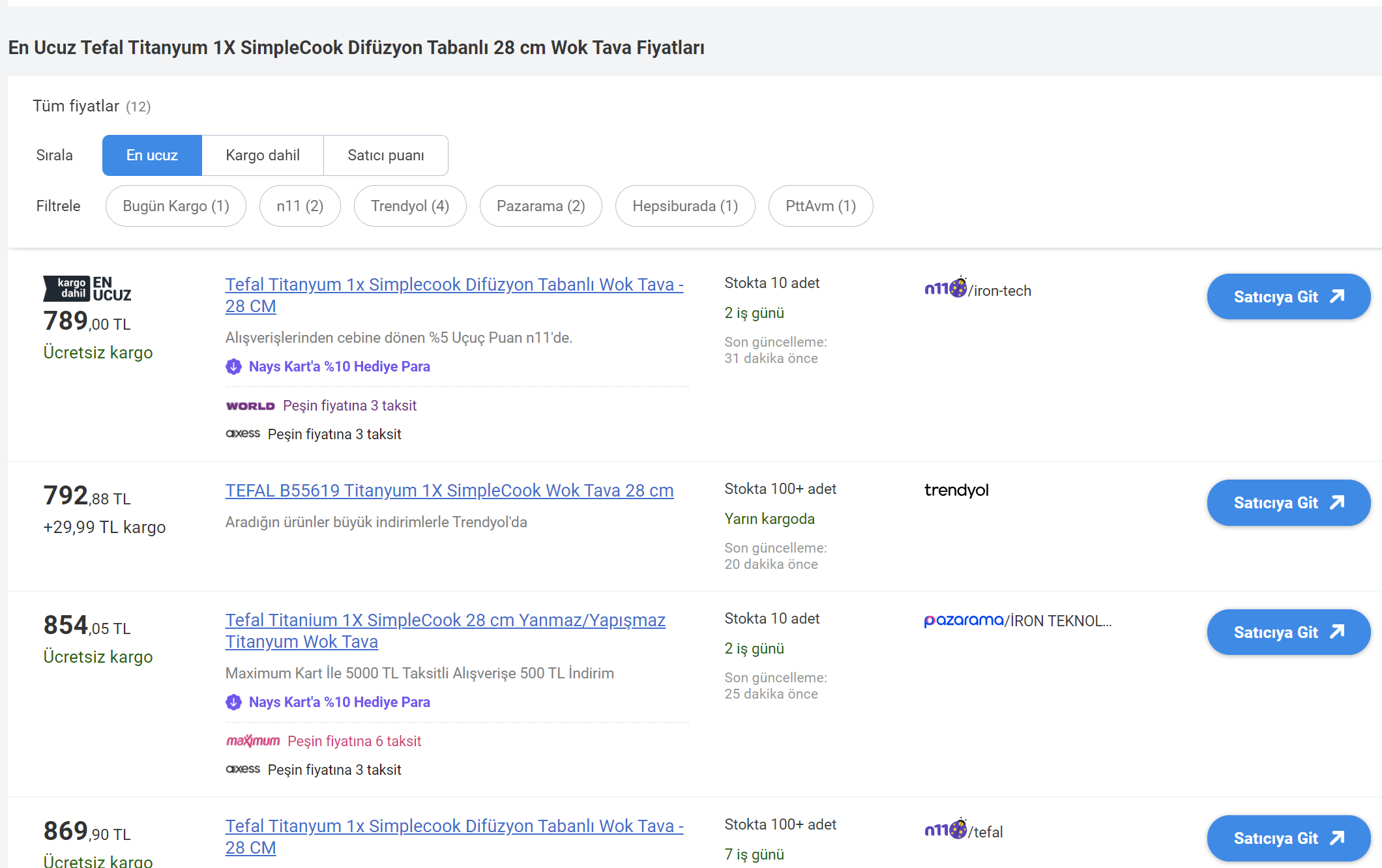Click 'Tüm fiyatlar (12)' heading
The image size is (1382, 868).
coord(92,106)
